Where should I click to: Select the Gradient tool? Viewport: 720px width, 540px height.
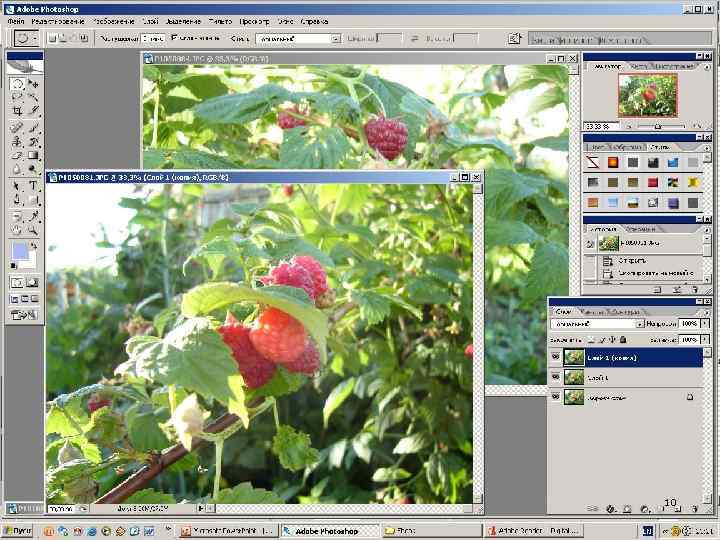pyautogui.click(x=33, y=155)
